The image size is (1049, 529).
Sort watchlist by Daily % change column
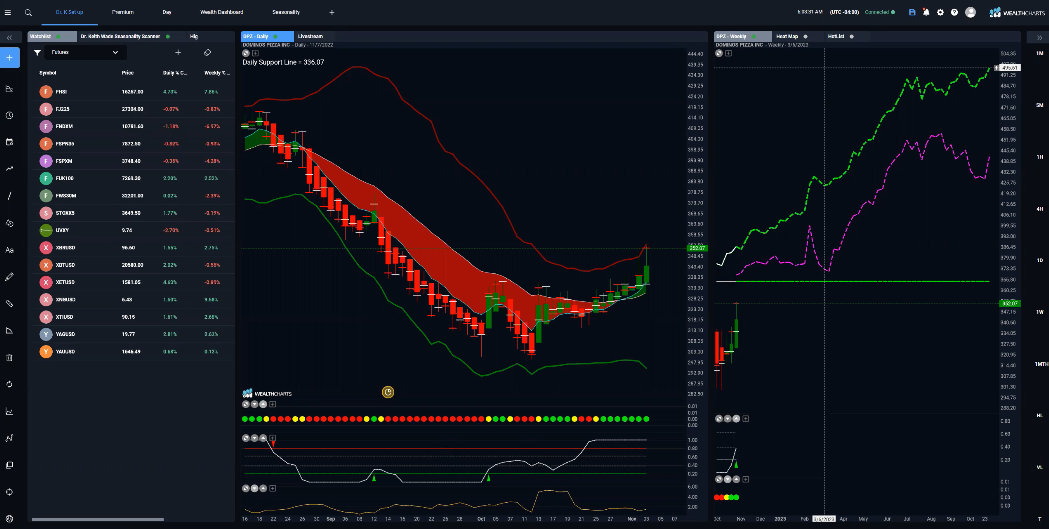[175, 73]
